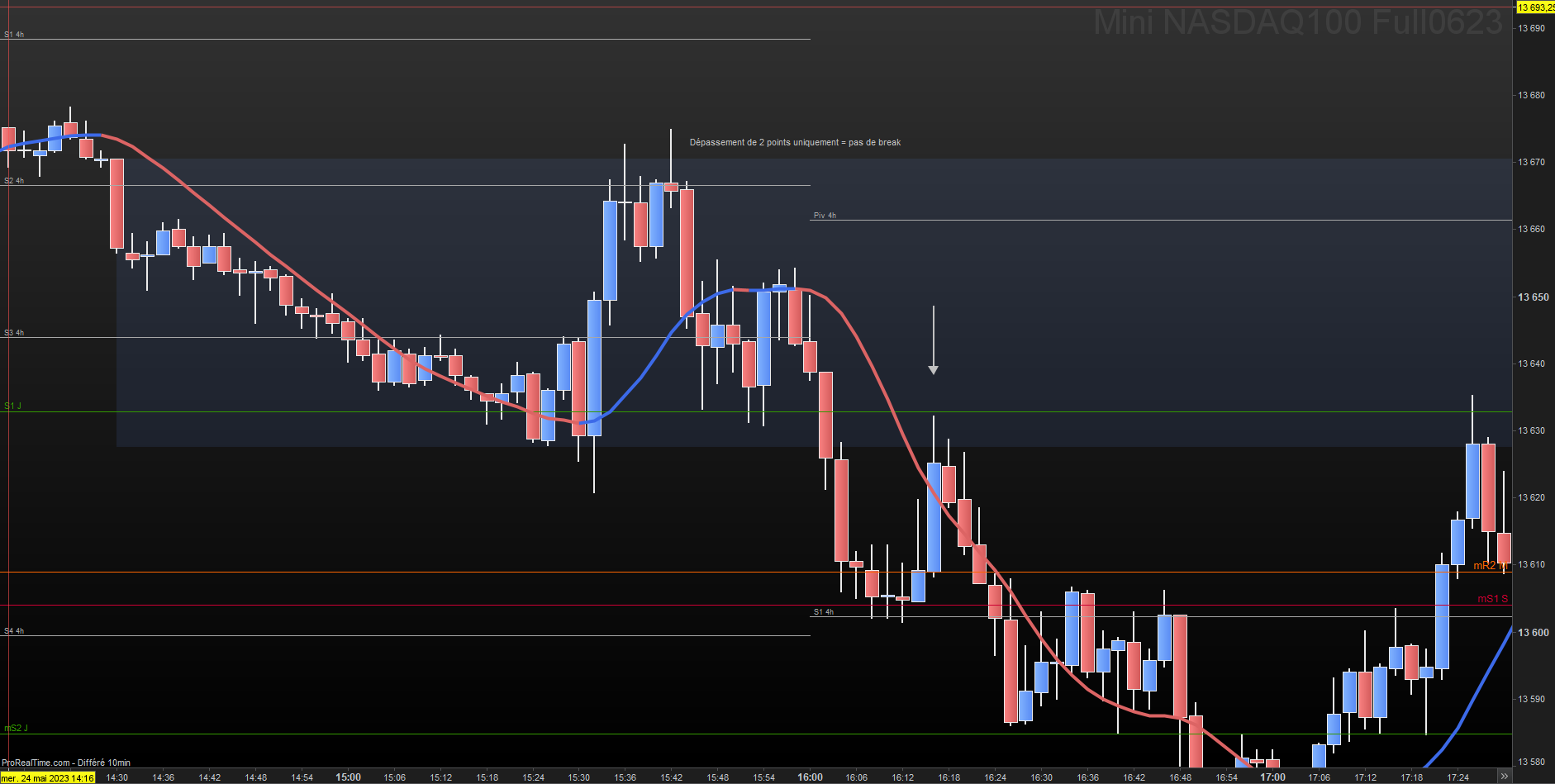Select the 'S4 4h' support label
The image size is (1555, 784).
coord(14,631)
